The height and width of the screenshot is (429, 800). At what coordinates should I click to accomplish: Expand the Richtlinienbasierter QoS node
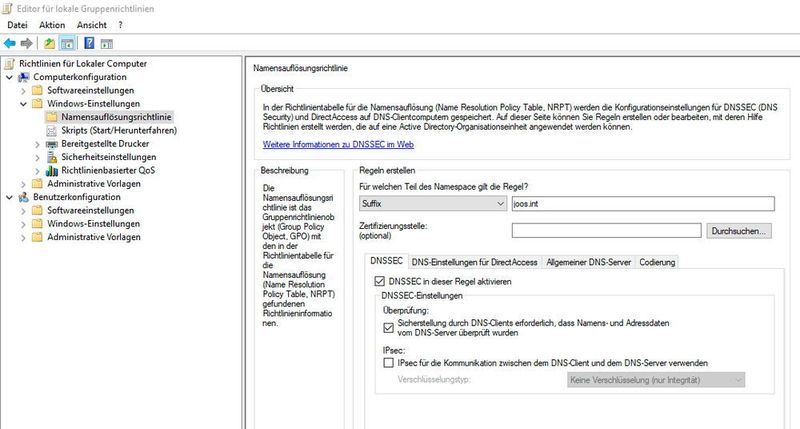pos(37,171)
